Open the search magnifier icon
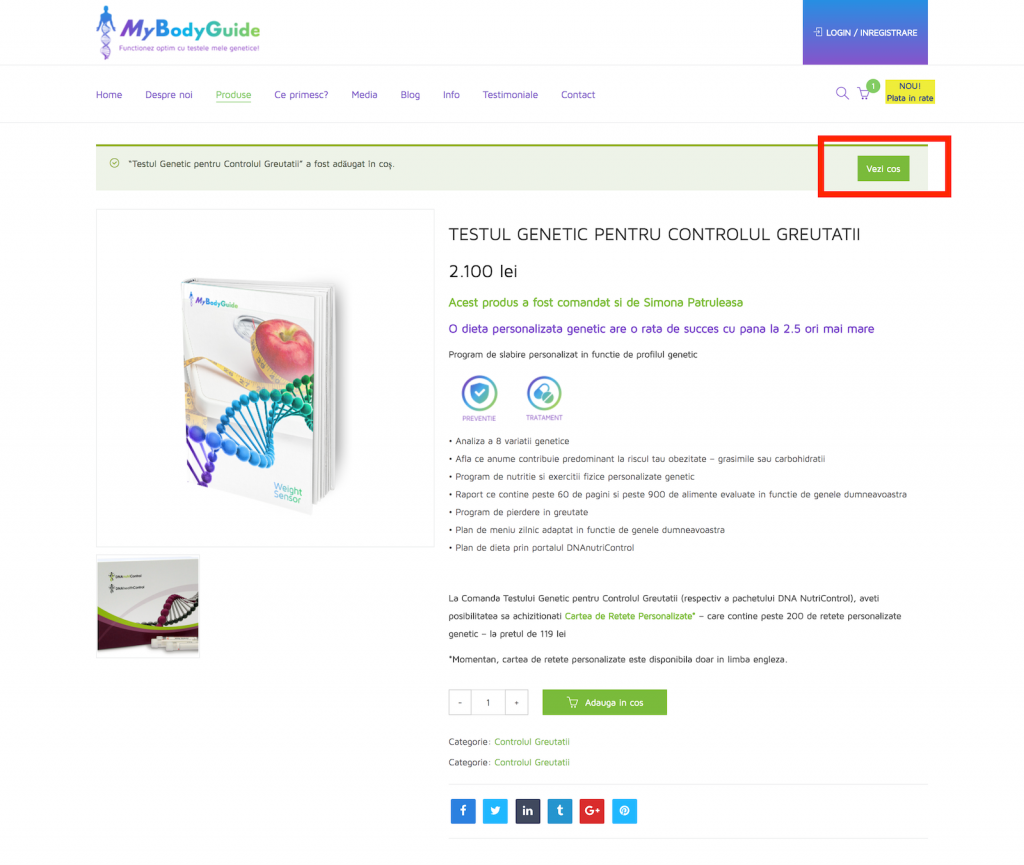 pos(842,93)
